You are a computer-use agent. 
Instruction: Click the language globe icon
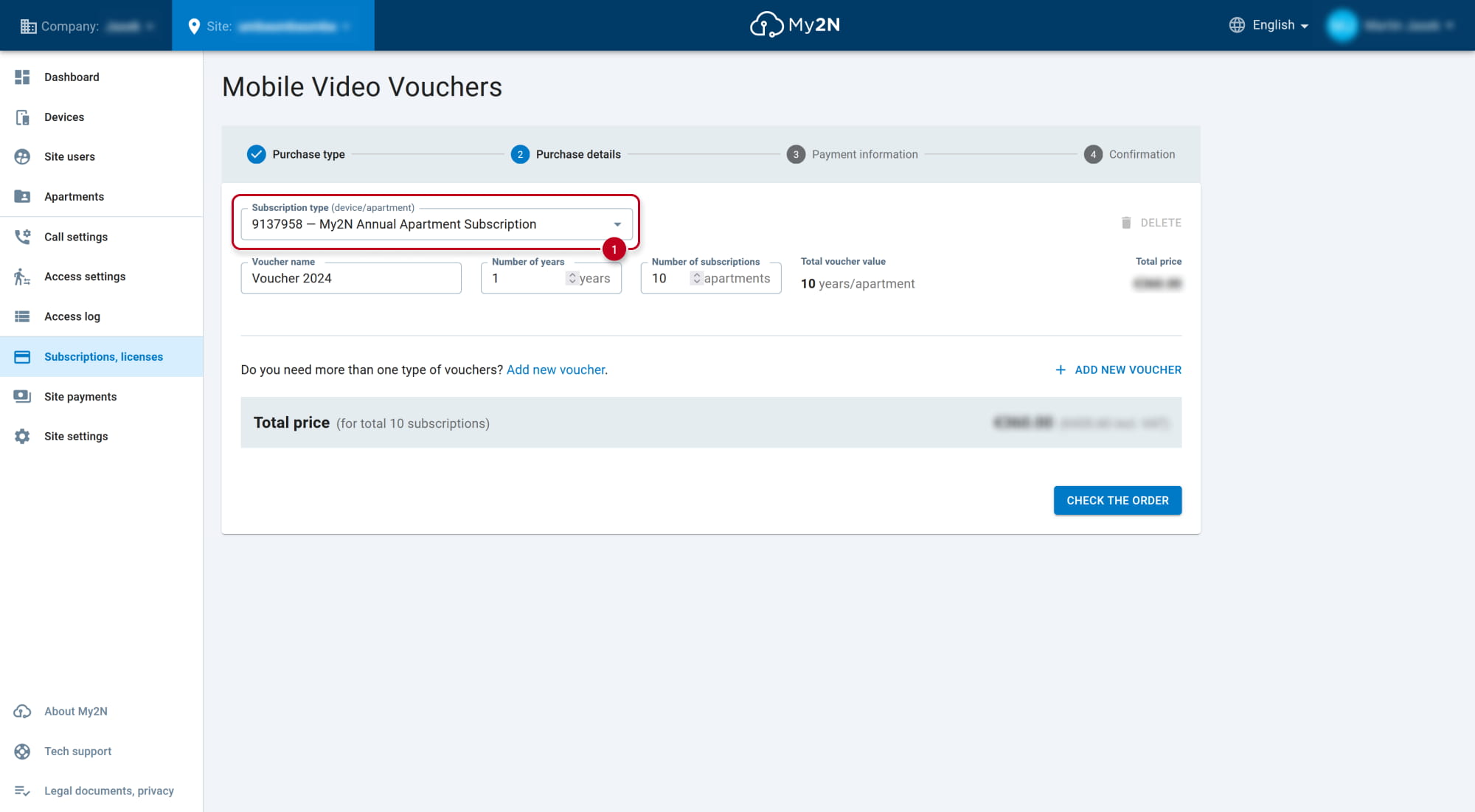tap(1237, 25)
